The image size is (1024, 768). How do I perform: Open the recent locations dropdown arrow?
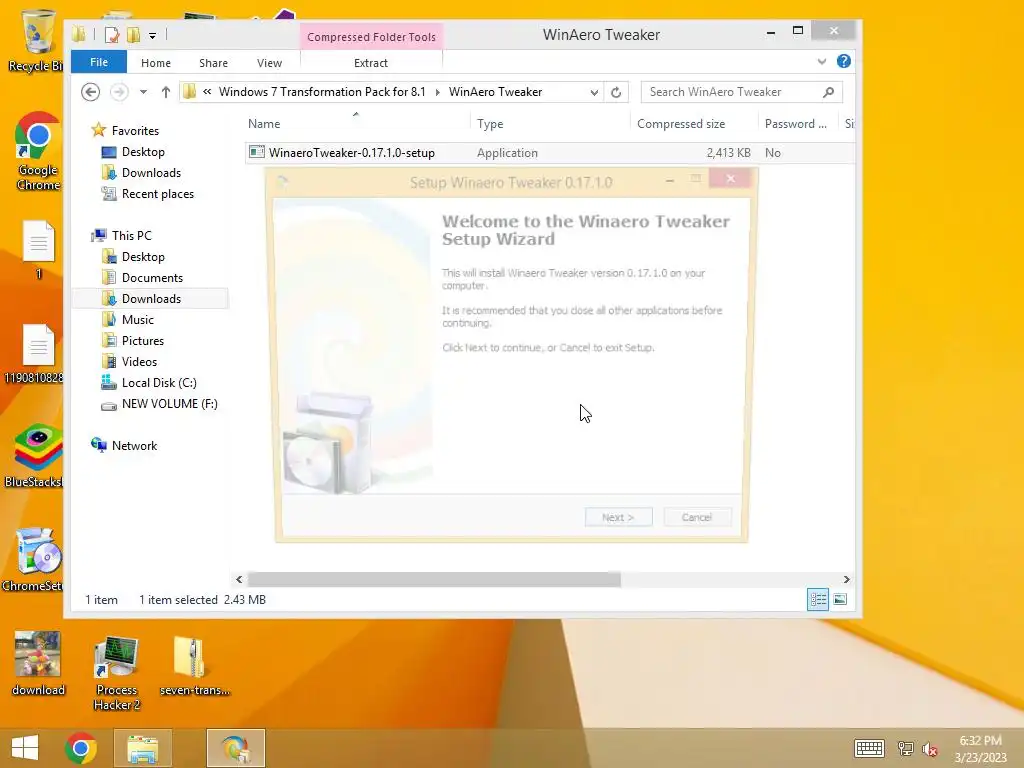(x=143, y=92)
